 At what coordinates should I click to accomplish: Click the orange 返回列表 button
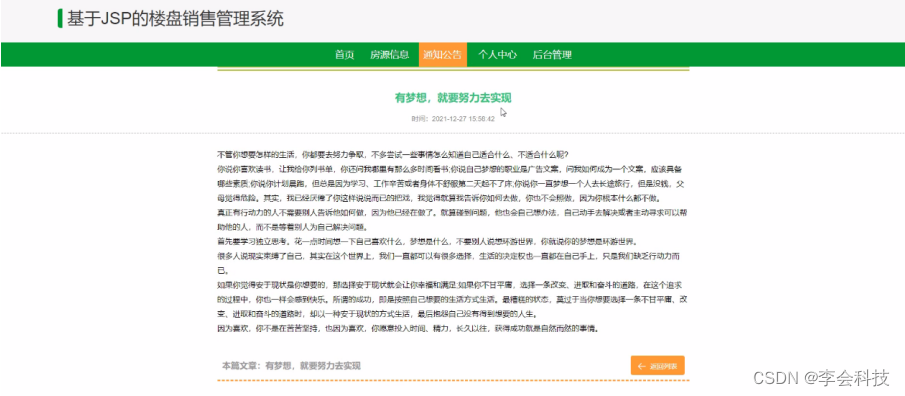tap(657, 365)
